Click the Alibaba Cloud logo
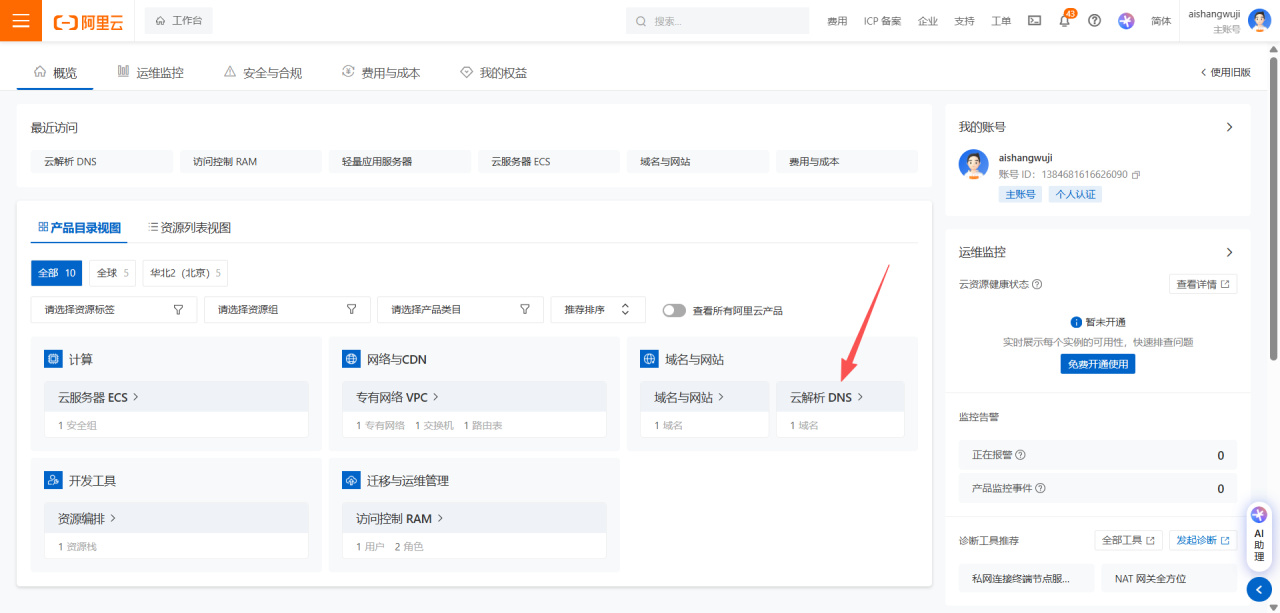This screenshot has width=1280, height=613. point(88,21)
